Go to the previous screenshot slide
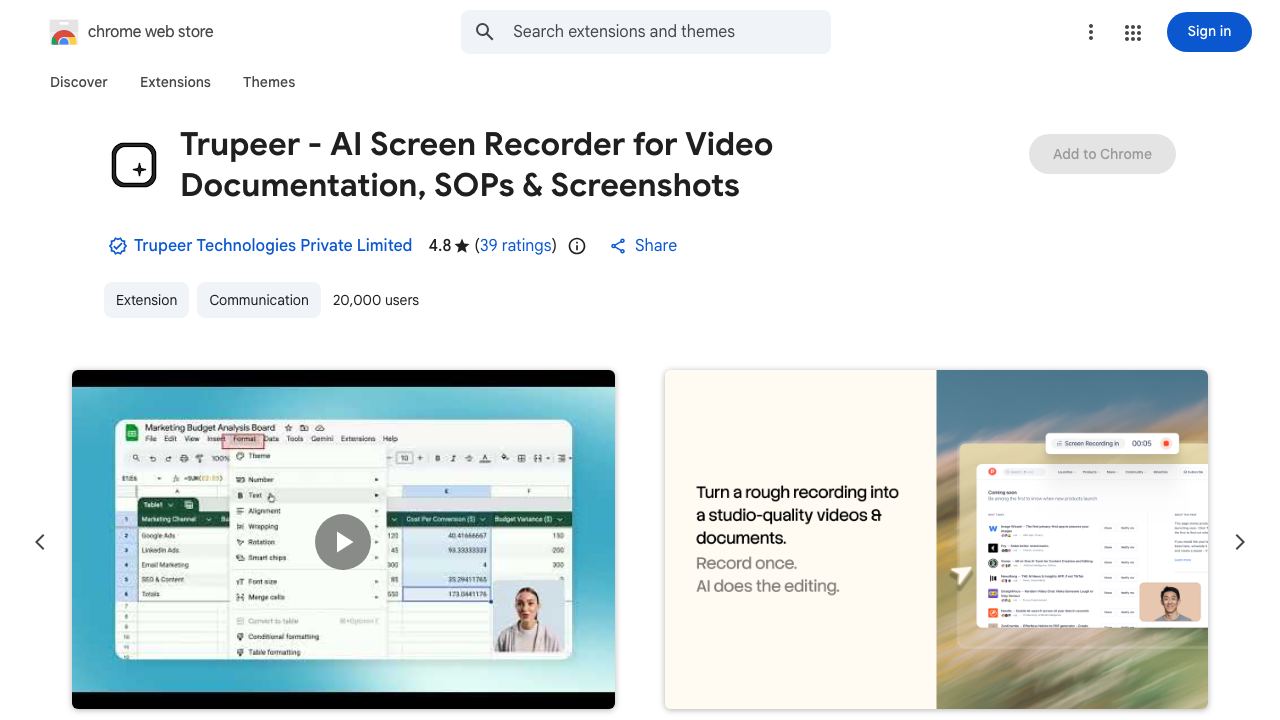1280x720 pixels. 40,542
